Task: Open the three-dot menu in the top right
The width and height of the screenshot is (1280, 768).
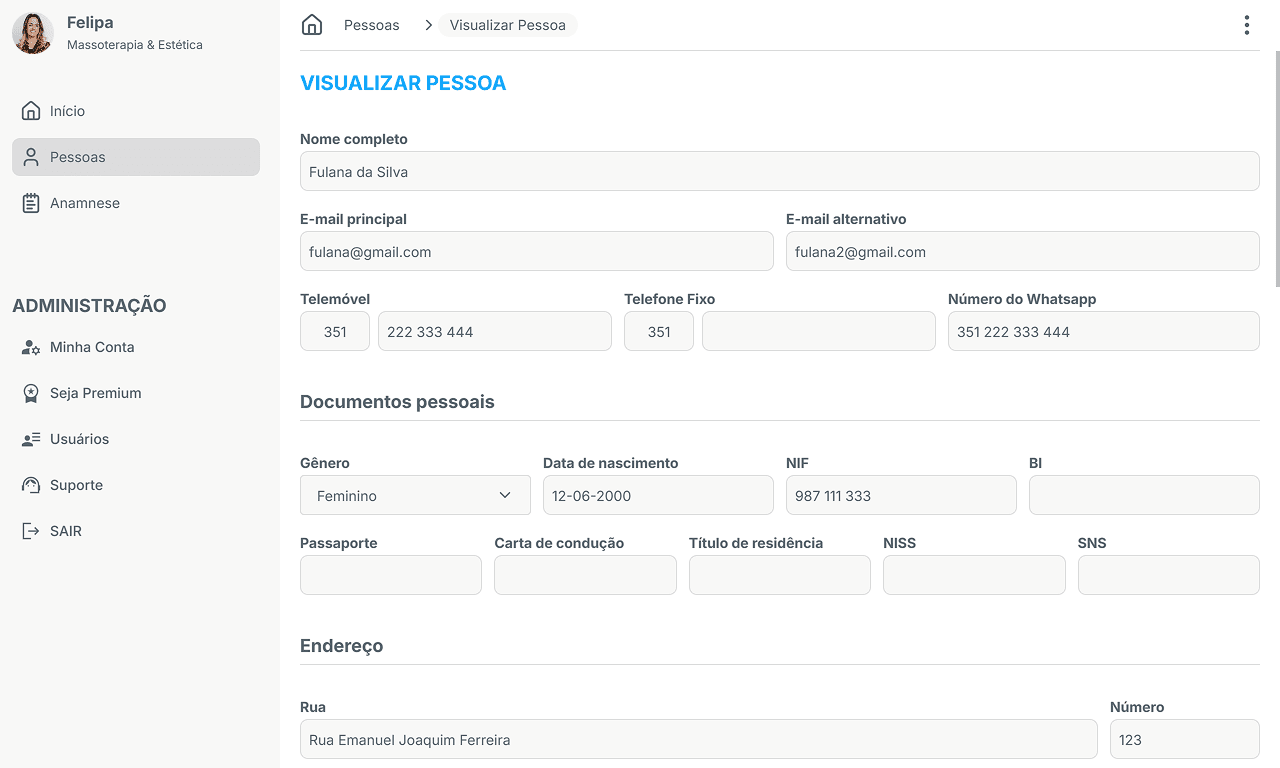Action: (1246, 24)
